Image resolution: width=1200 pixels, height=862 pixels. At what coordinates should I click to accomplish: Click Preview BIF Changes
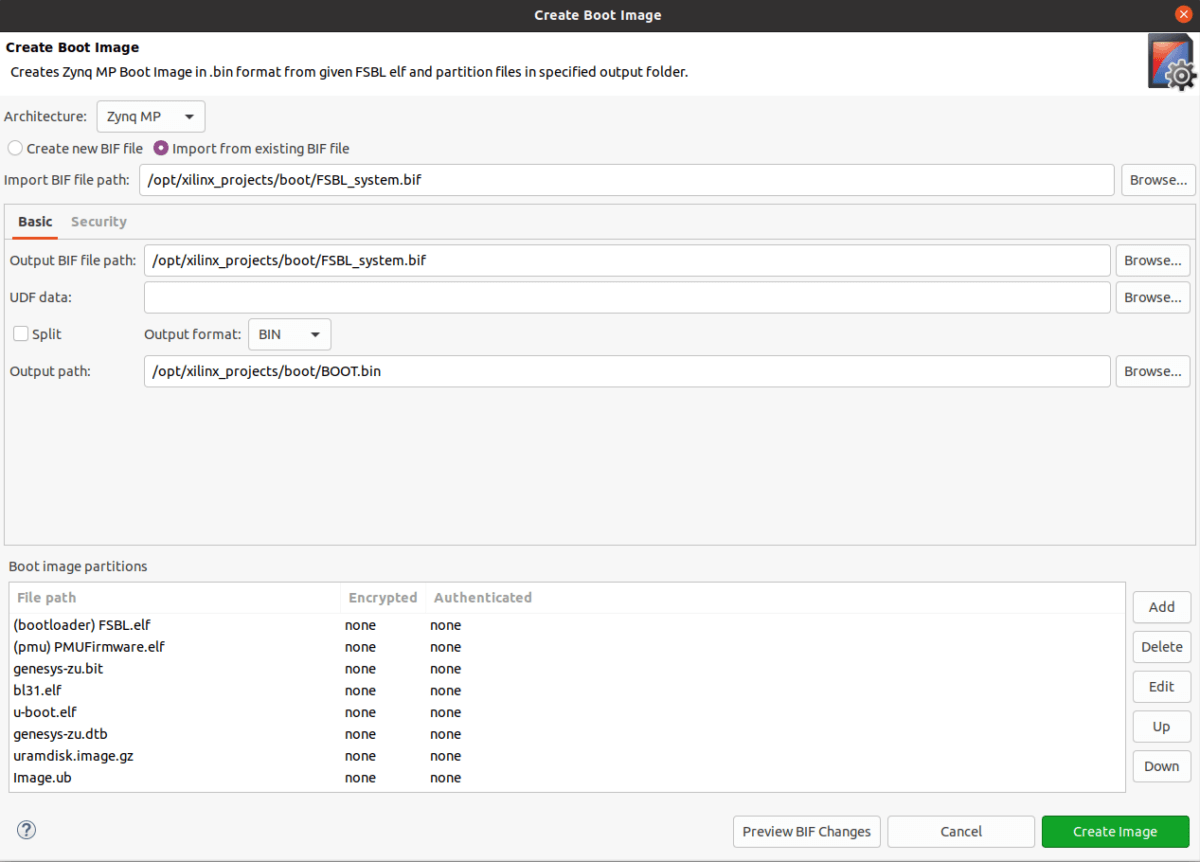[806, 831]
